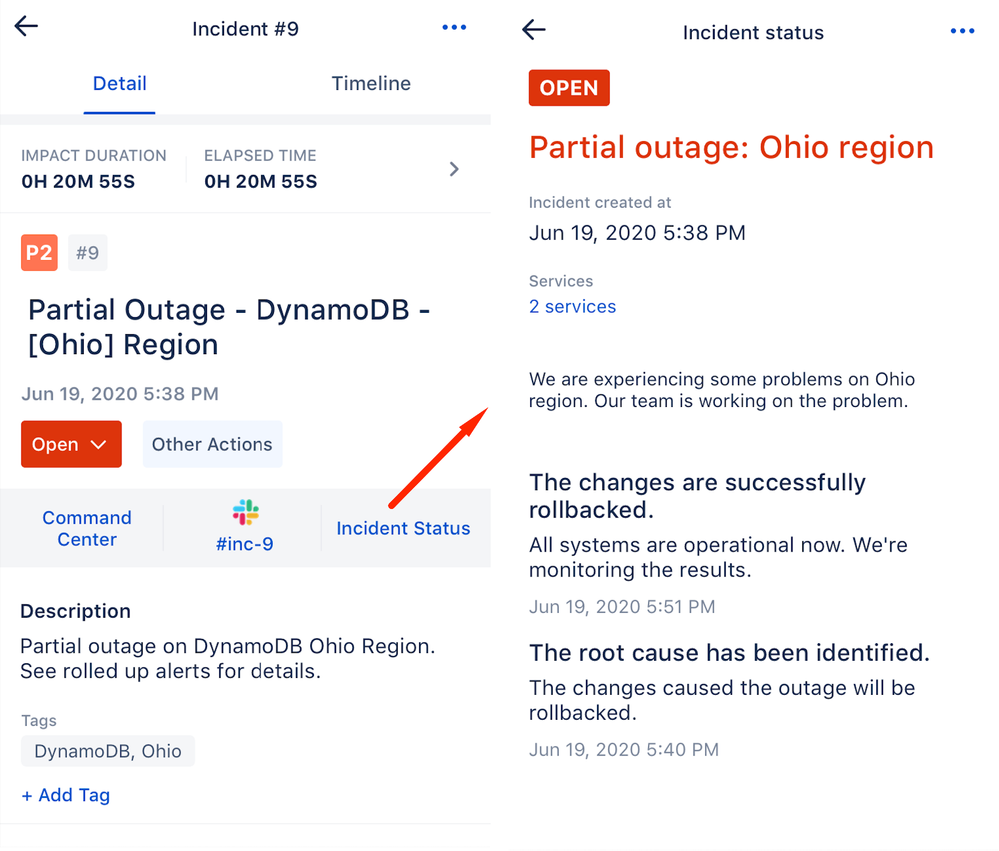Tap the + Add Tag link

tap(66, 795)
